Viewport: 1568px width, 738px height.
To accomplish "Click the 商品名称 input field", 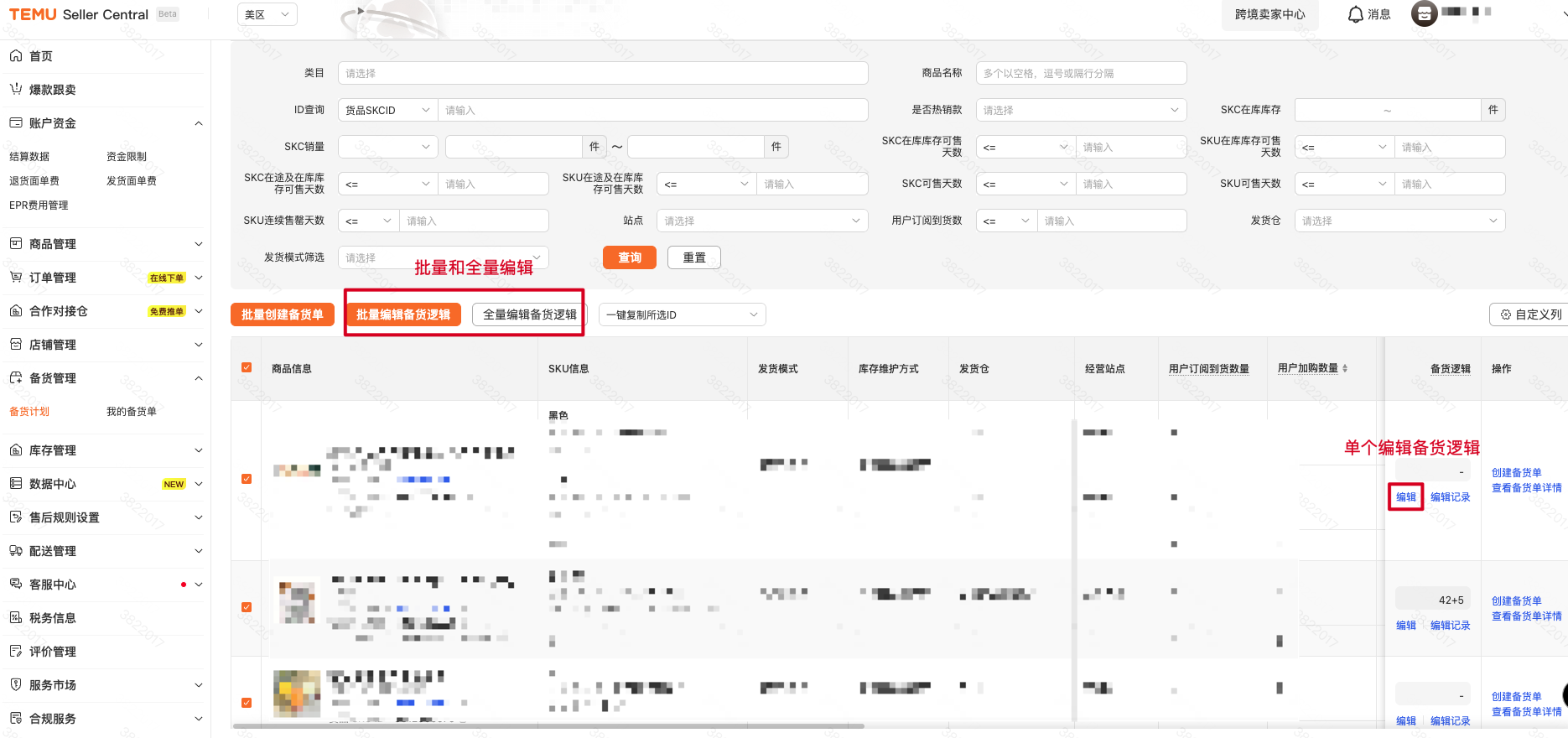I will point(1080,73).
